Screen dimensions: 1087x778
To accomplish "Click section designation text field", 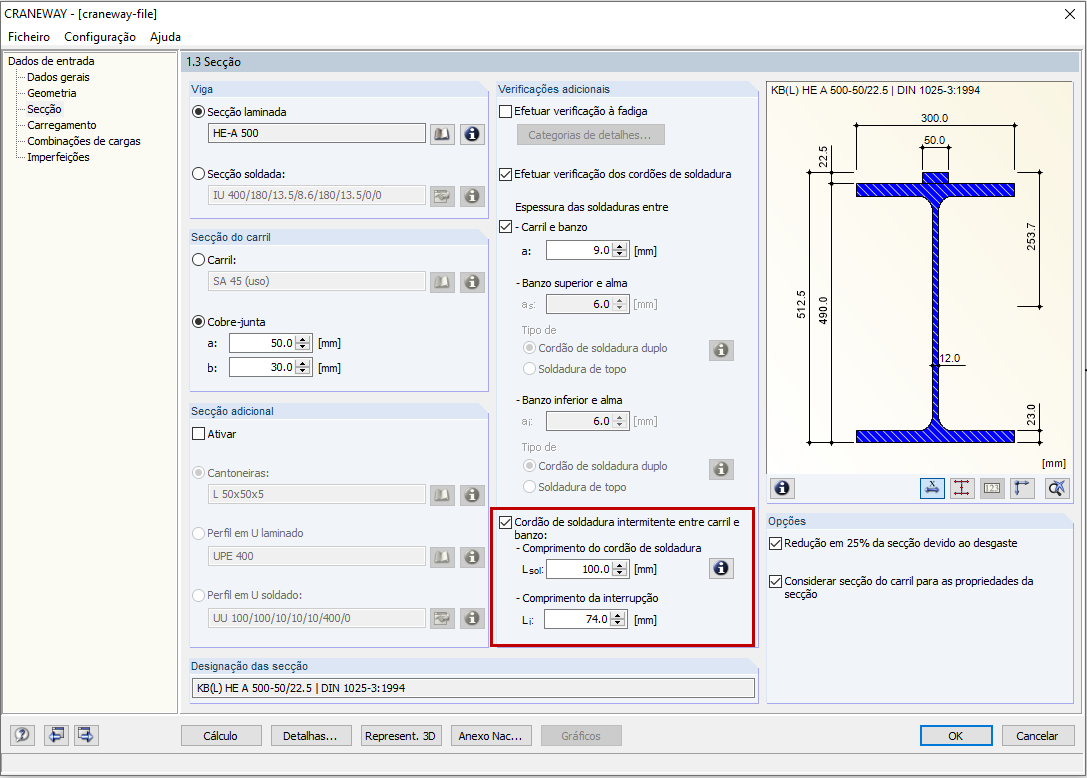I will click(x=473, y=688).
